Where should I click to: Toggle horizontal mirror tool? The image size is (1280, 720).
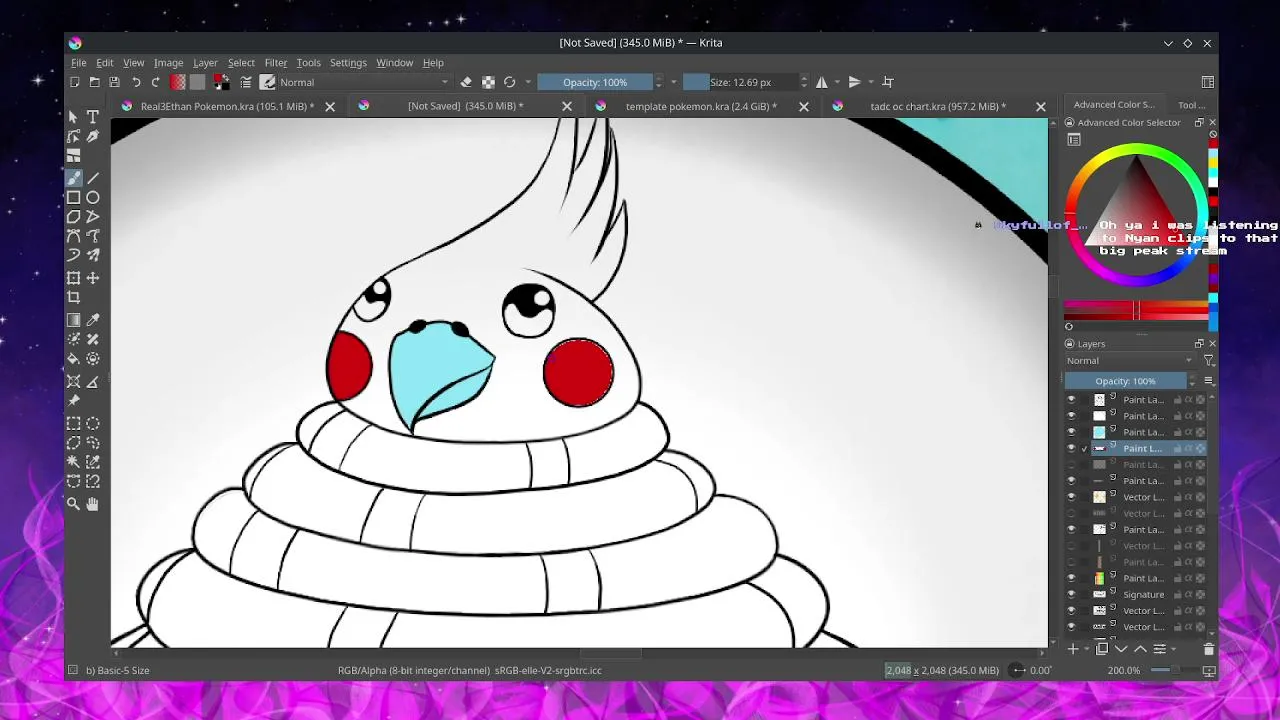coord(822,82)
